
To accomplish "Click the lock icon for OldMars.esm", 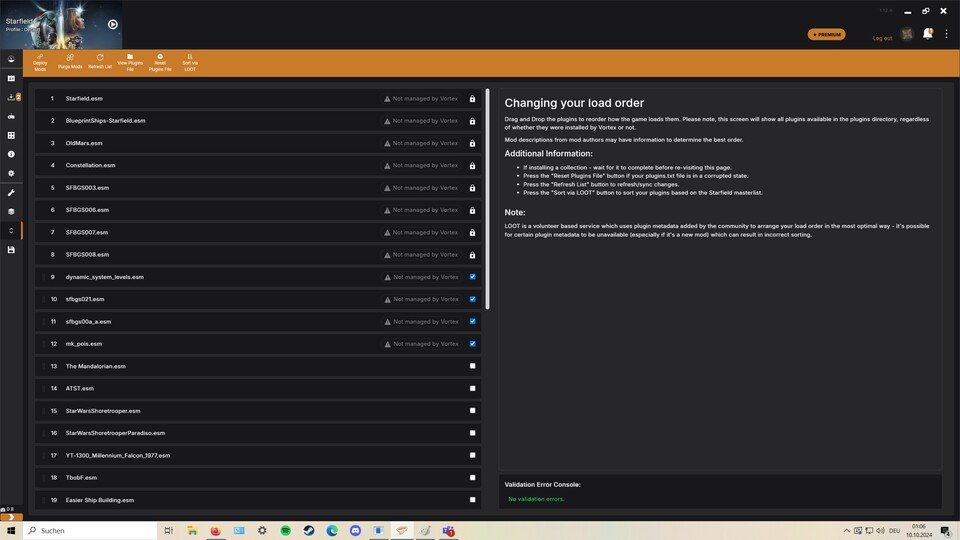I will tap(472, 143).
